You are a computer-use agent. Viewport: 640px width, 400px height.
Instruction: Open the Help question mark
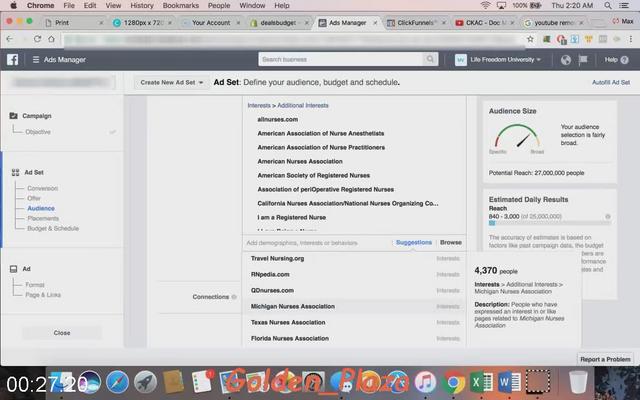coord(624,60)
